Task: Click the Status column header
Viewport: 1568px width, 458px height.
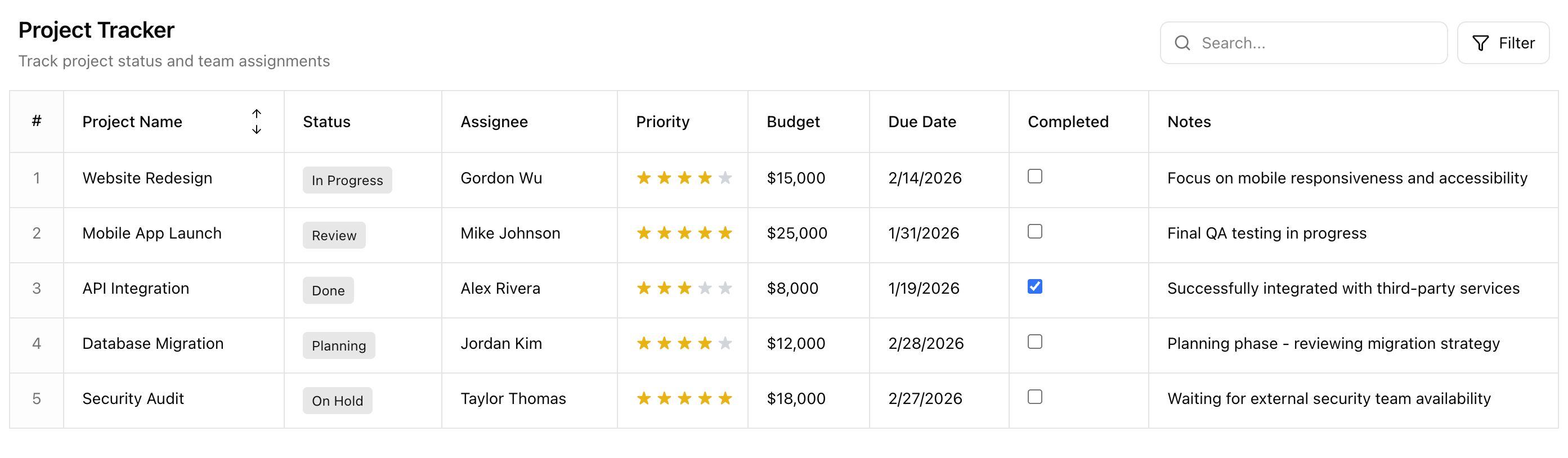Action: tap(327, 122)
